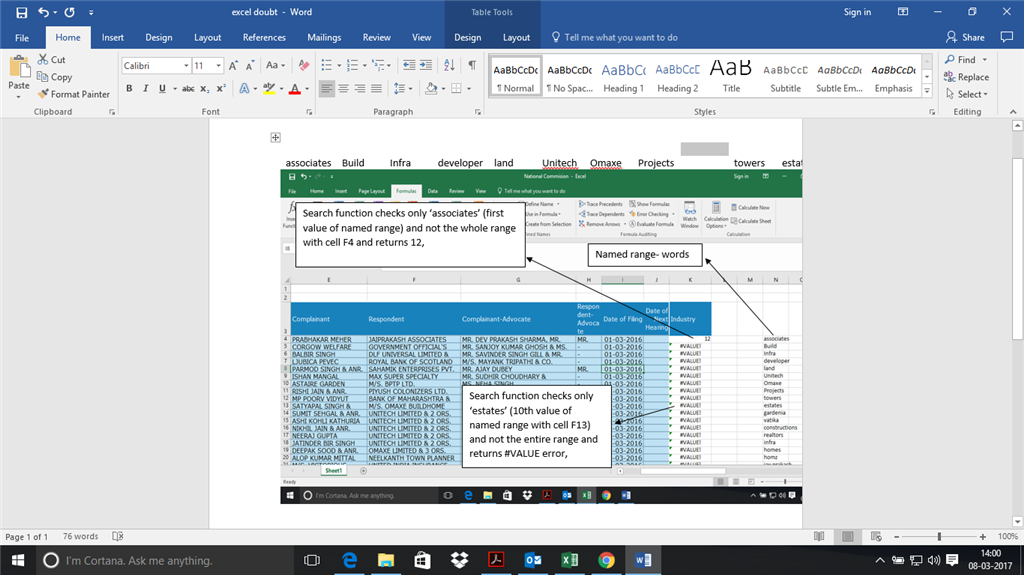The height and width of the screenshot is (575, 1024).
Task: Apply superscript formatting
Action: (221, 88)
